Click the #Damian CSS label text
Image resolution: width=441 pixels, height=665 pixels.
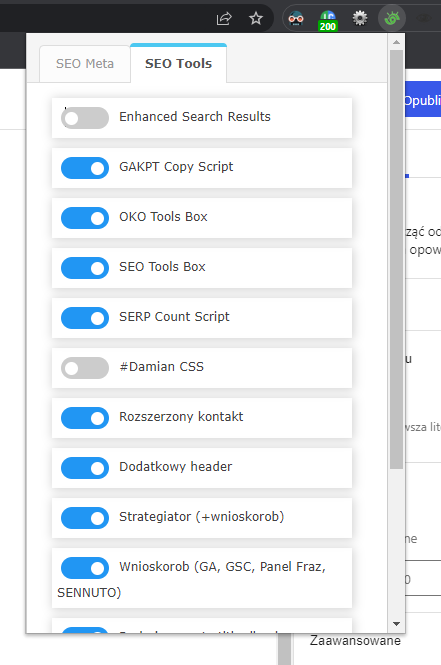(x=162, y=367)
